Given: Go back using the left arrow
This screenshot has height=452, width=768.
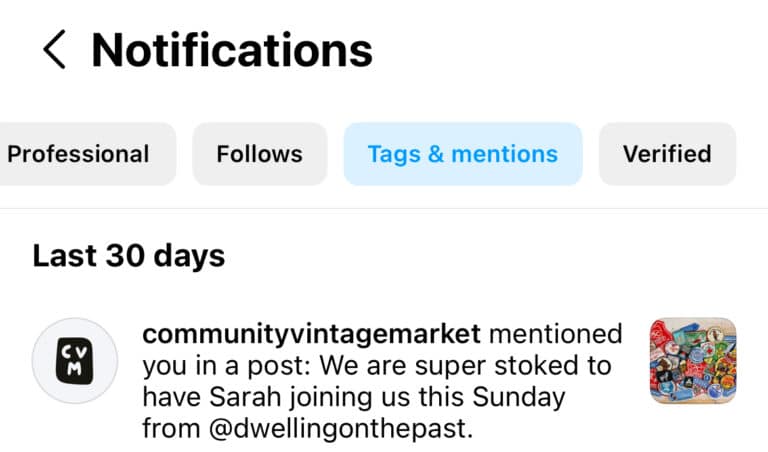Looking at the screenshot, I should (x=54, y=49).
